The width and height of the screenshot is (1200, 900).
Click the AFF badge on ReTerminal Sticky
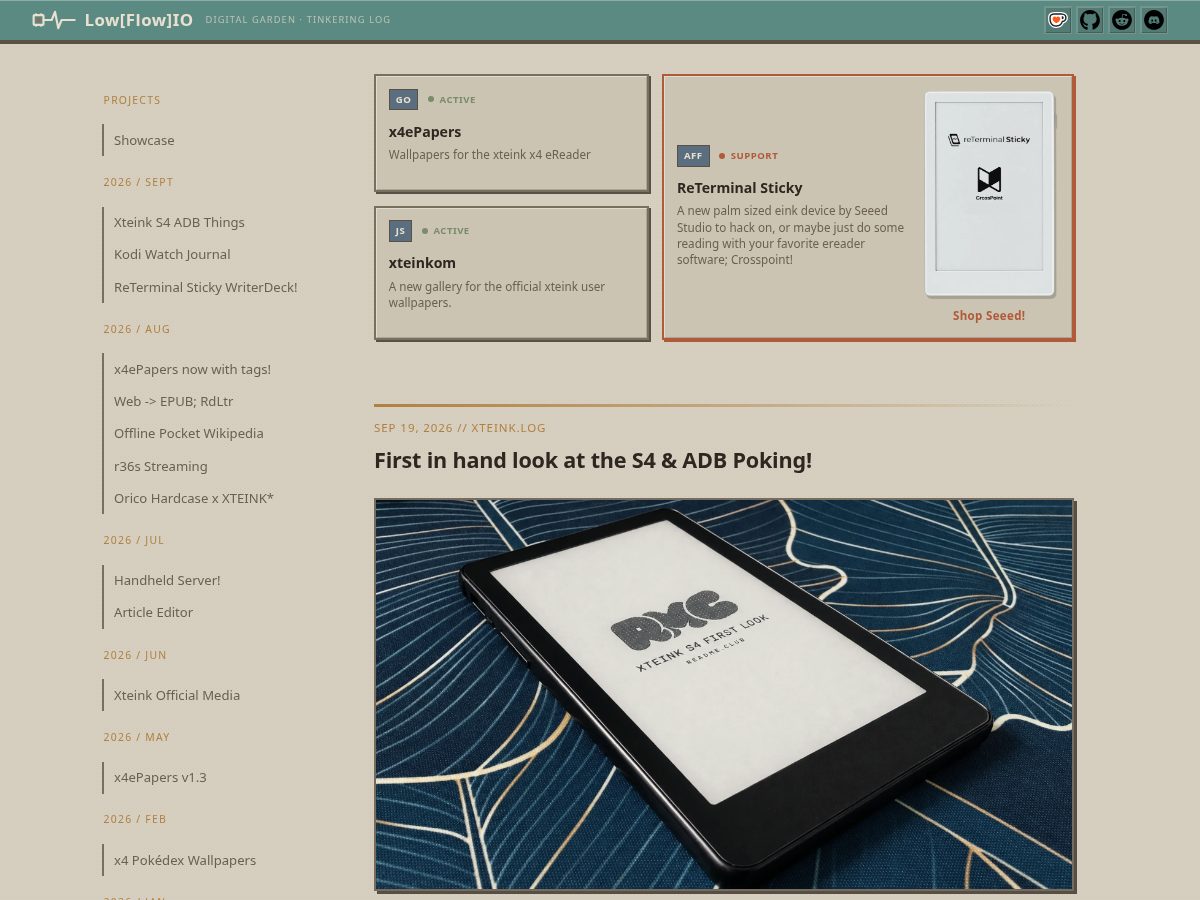click(693, 155)
